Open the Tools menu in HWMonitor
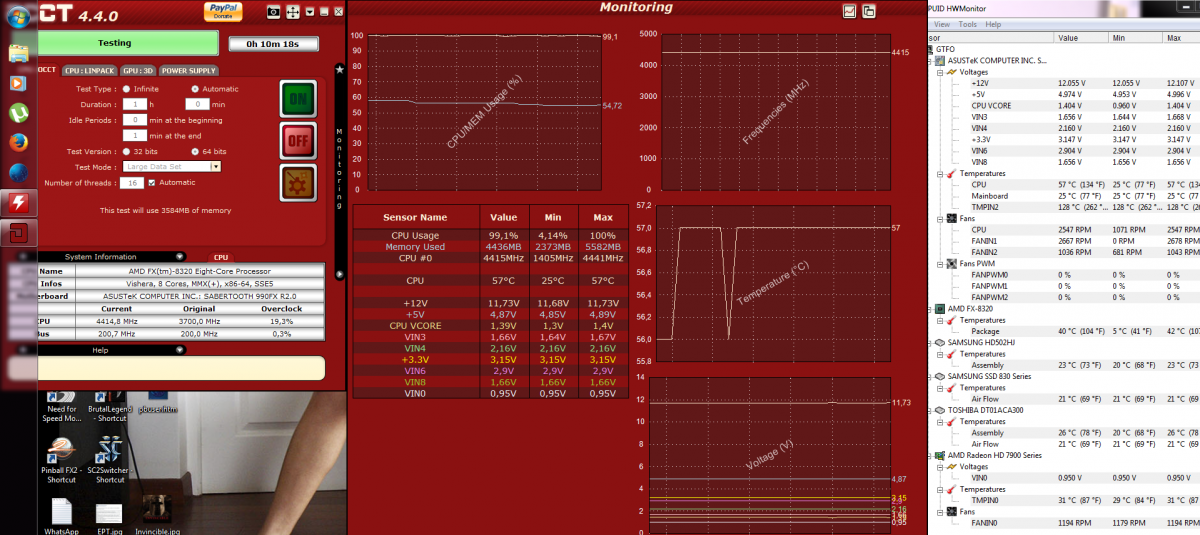The image size is (1200, 535). pos(967,24)
